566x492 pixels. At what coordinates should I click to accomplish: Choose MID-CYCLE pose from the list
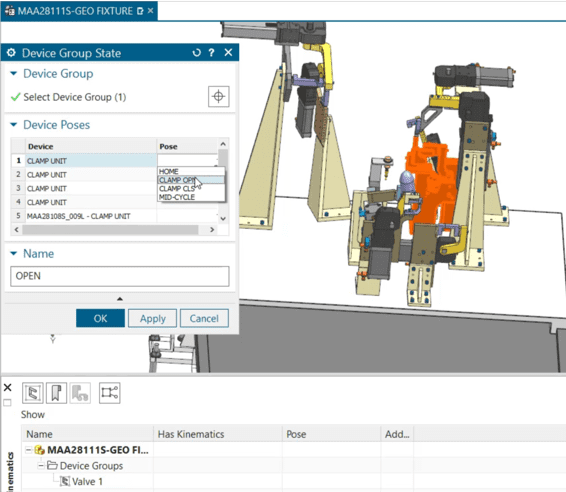191,197
